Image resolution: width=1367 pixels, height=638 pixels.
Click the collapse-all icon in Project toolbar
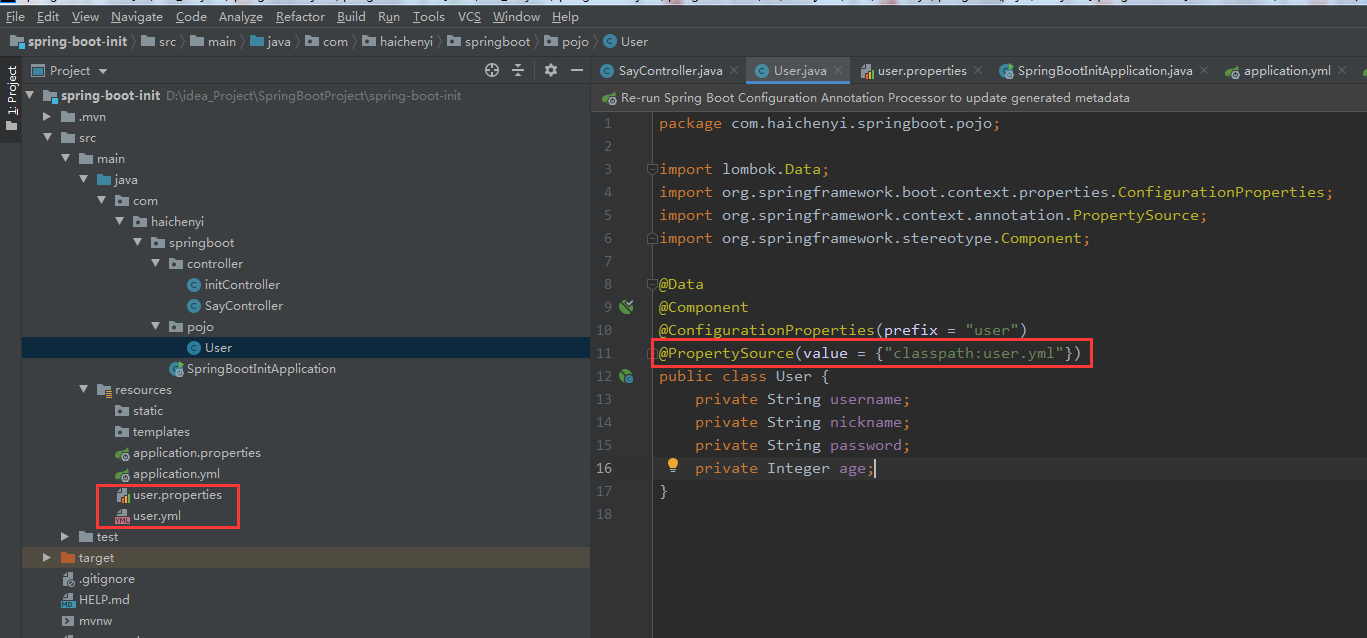coord(518,70)
